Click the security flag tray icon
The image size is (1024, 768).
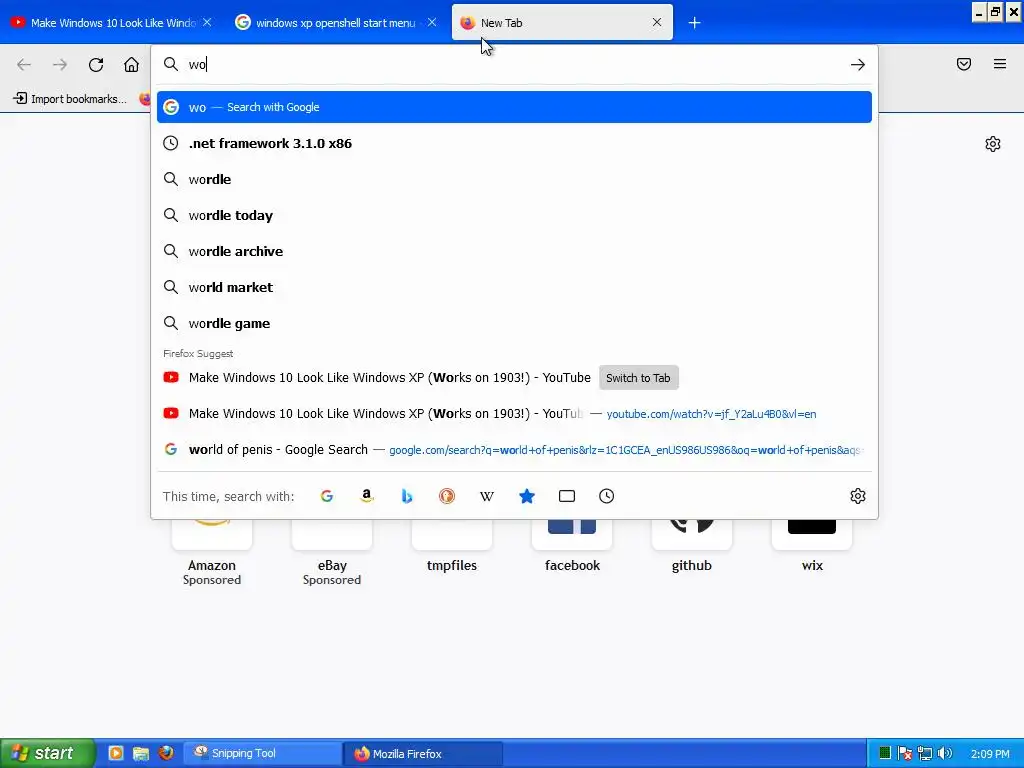pos(904,754)
